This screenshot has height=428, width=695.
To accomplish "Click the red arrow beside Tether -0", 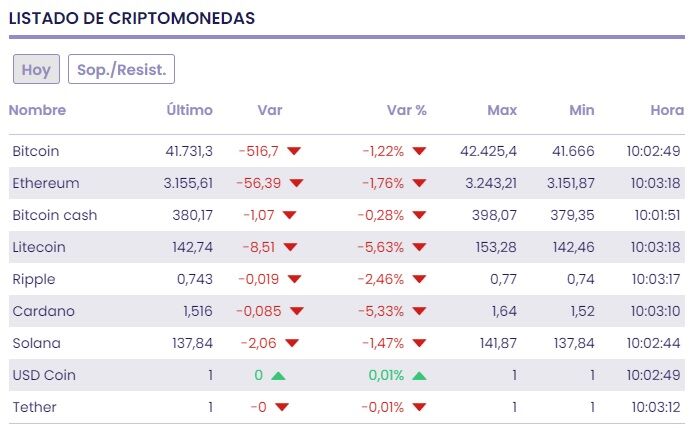I will pyautogui.click(x=281, y=407).
